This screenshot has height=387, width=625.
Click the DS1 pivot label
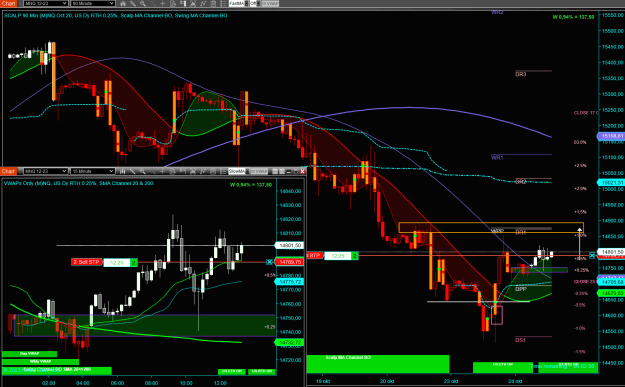pos(521,340)
